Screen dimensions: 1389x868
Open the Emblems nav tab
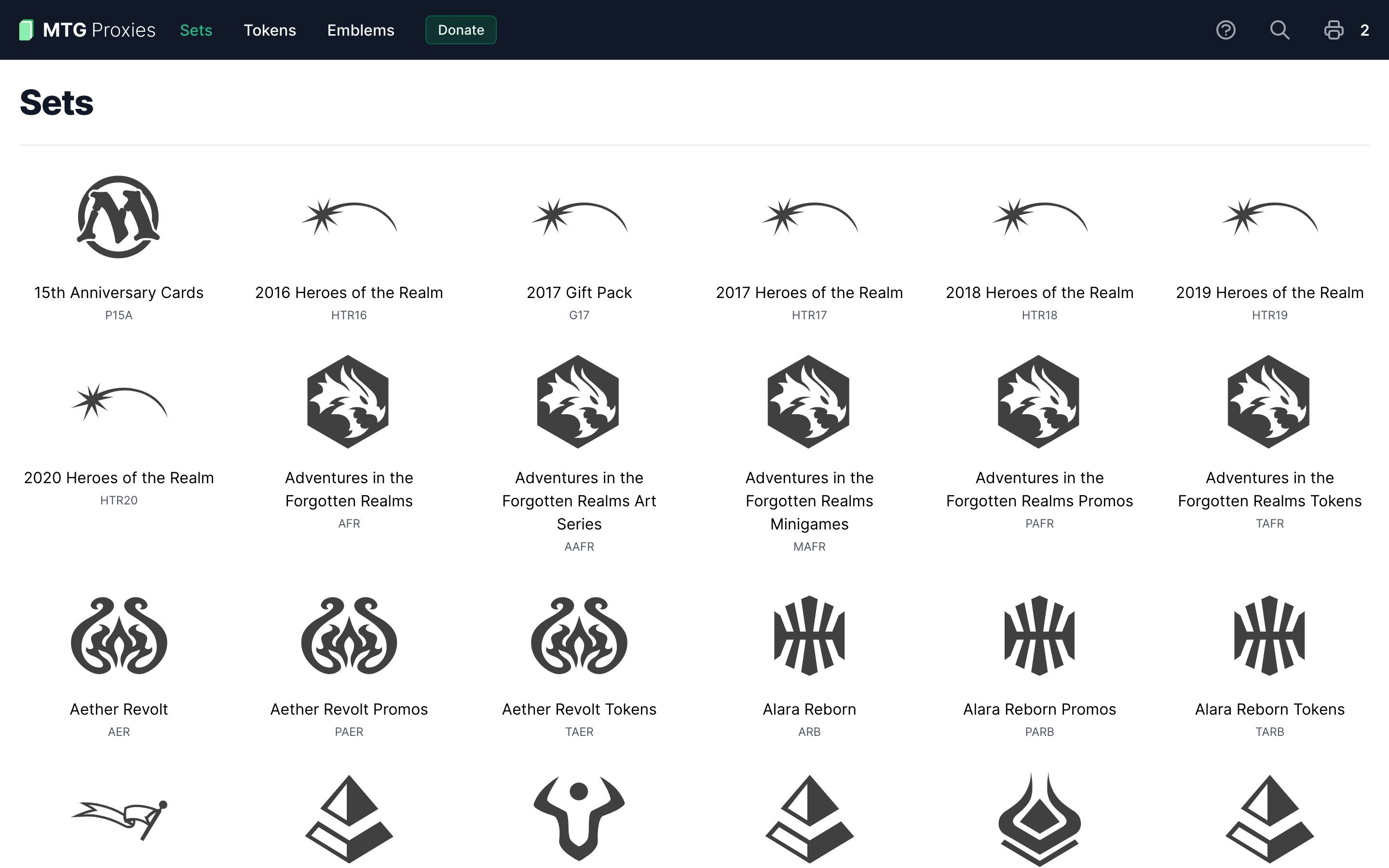(360, 30)
